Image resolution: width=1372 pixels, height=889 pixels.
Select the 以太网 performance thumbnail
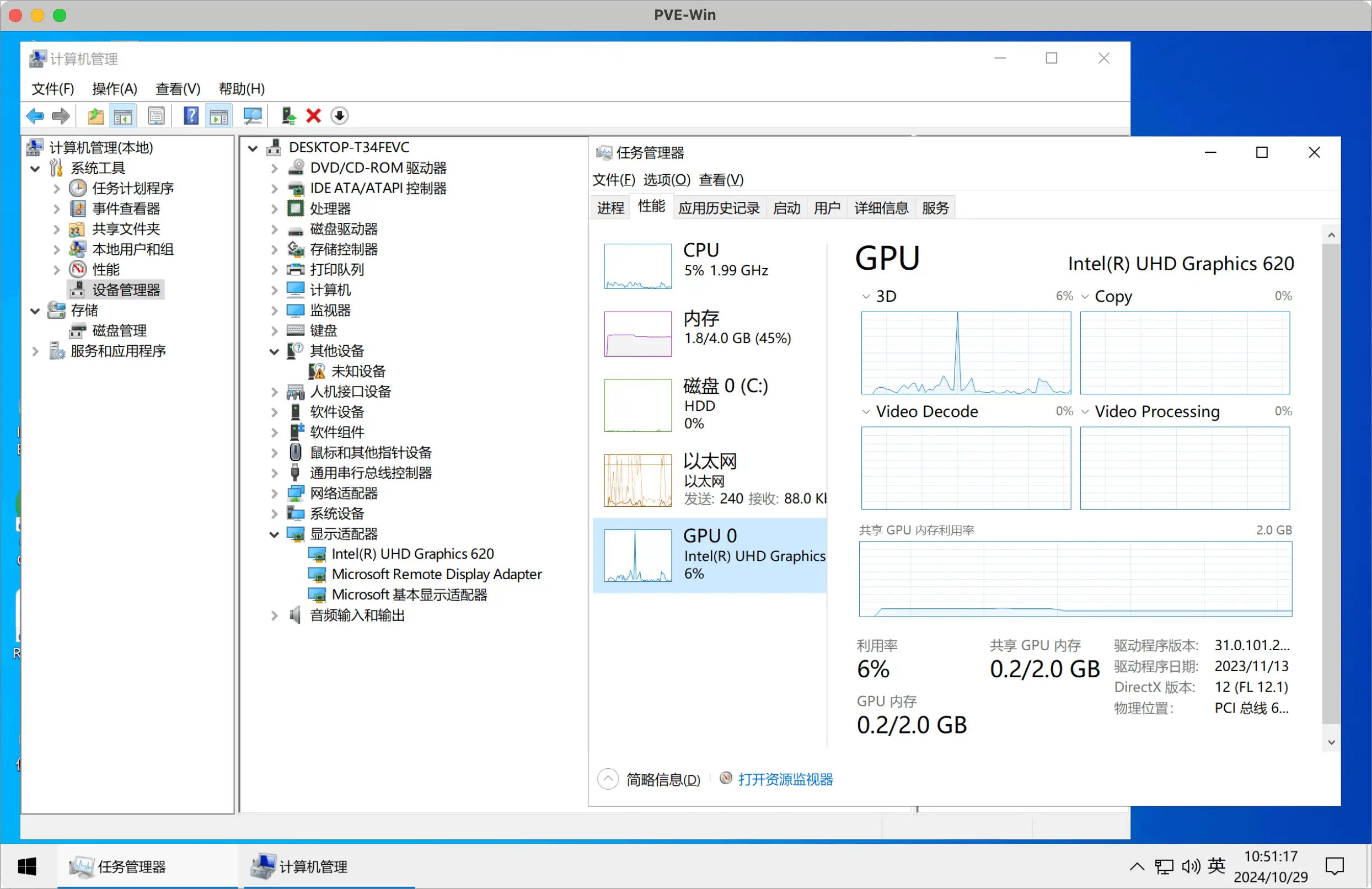pos(637,480)
